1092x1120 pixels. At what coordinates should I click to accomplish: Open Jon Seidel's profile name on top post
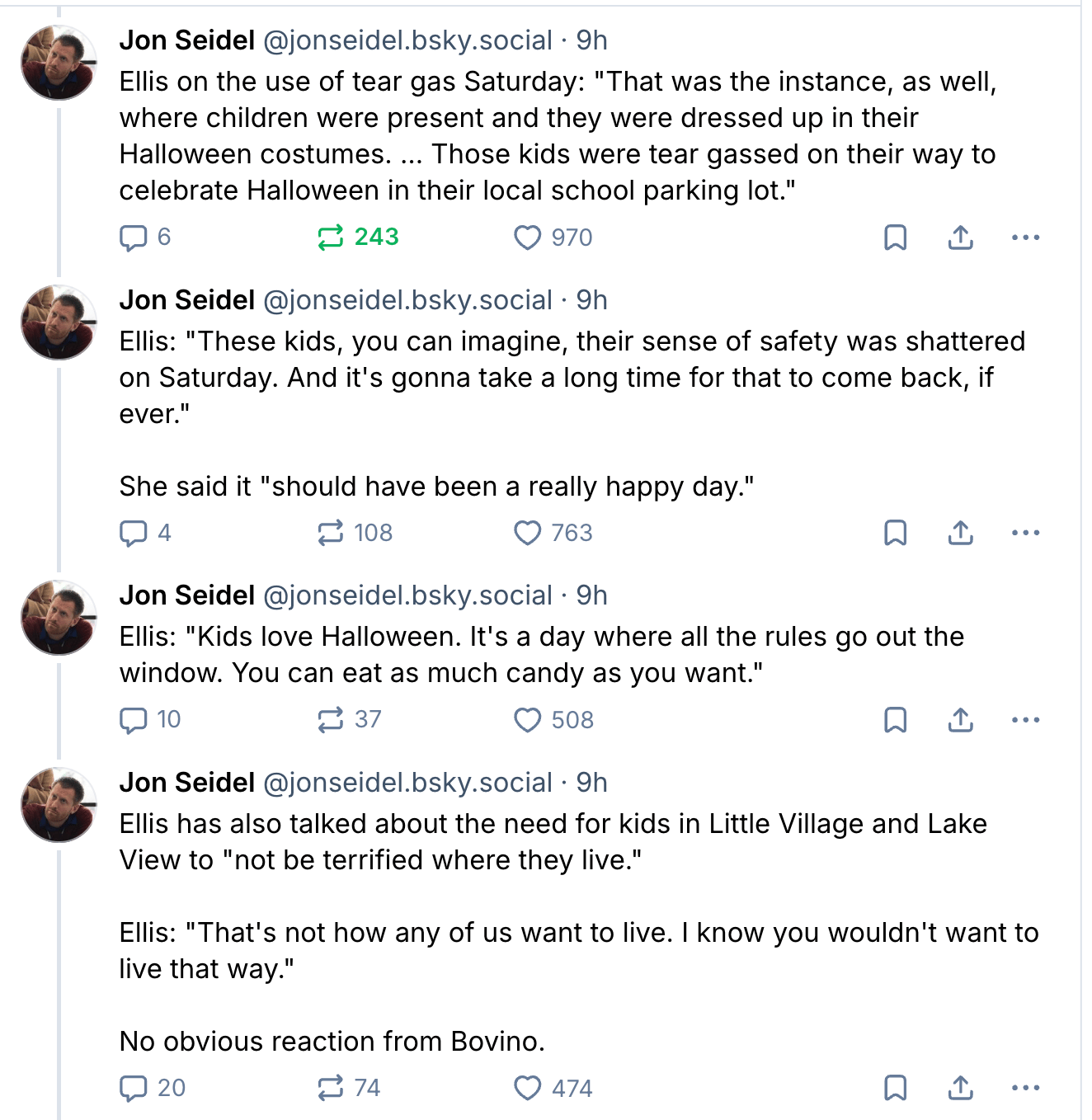(x=187, y=40)
